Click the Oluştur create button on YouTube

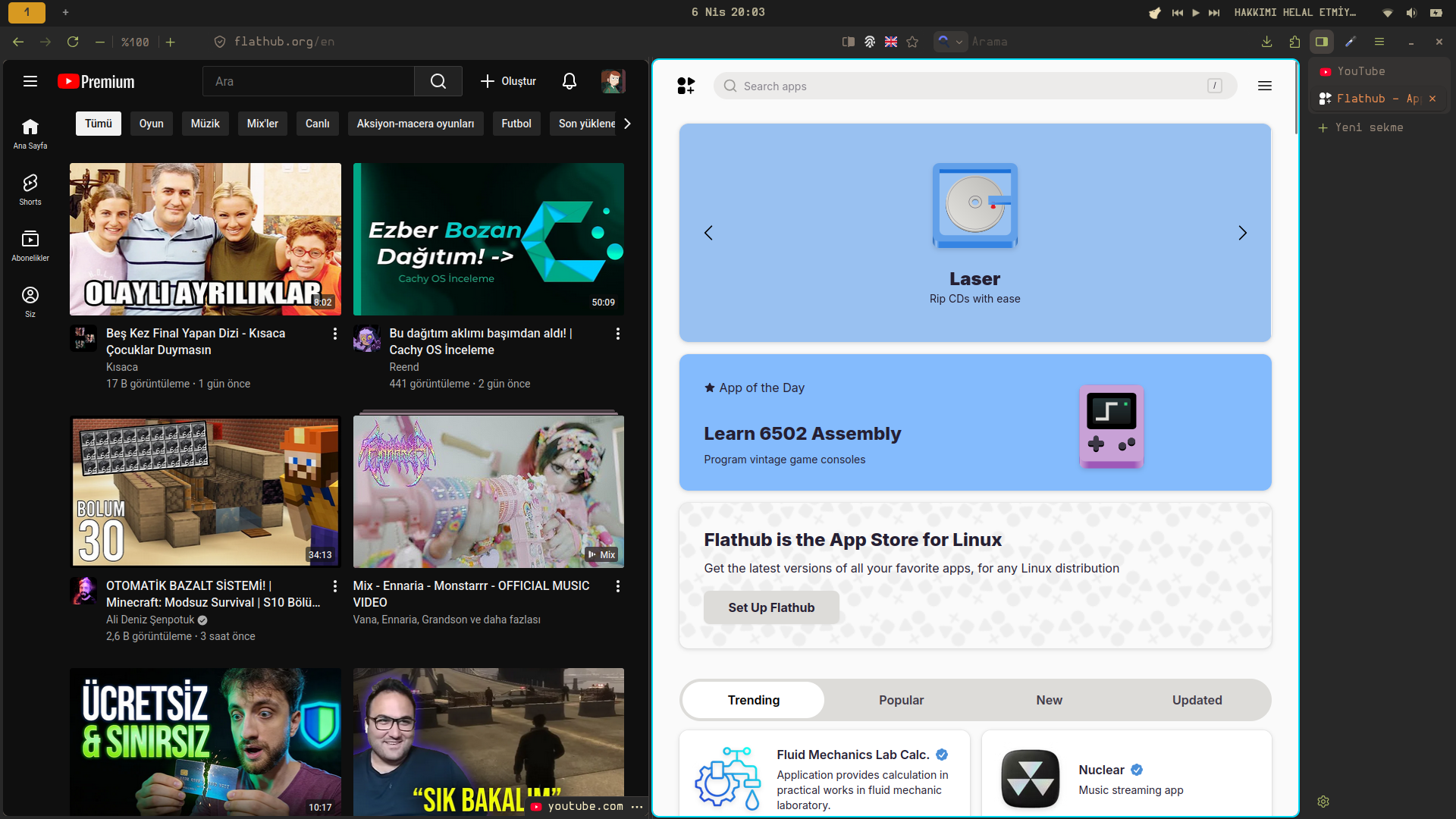tap(508, 81)
